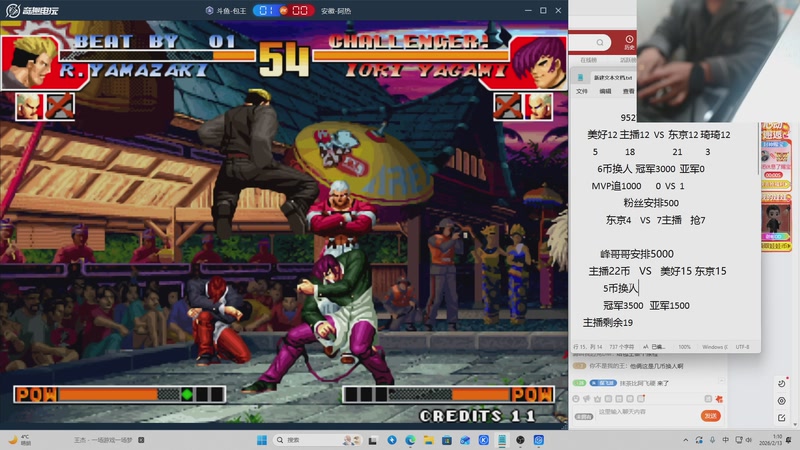Click the red gift icon beside chat toolbar
Image resolution: width=800 pixels, height=450 pixels.
click(719, 399)
